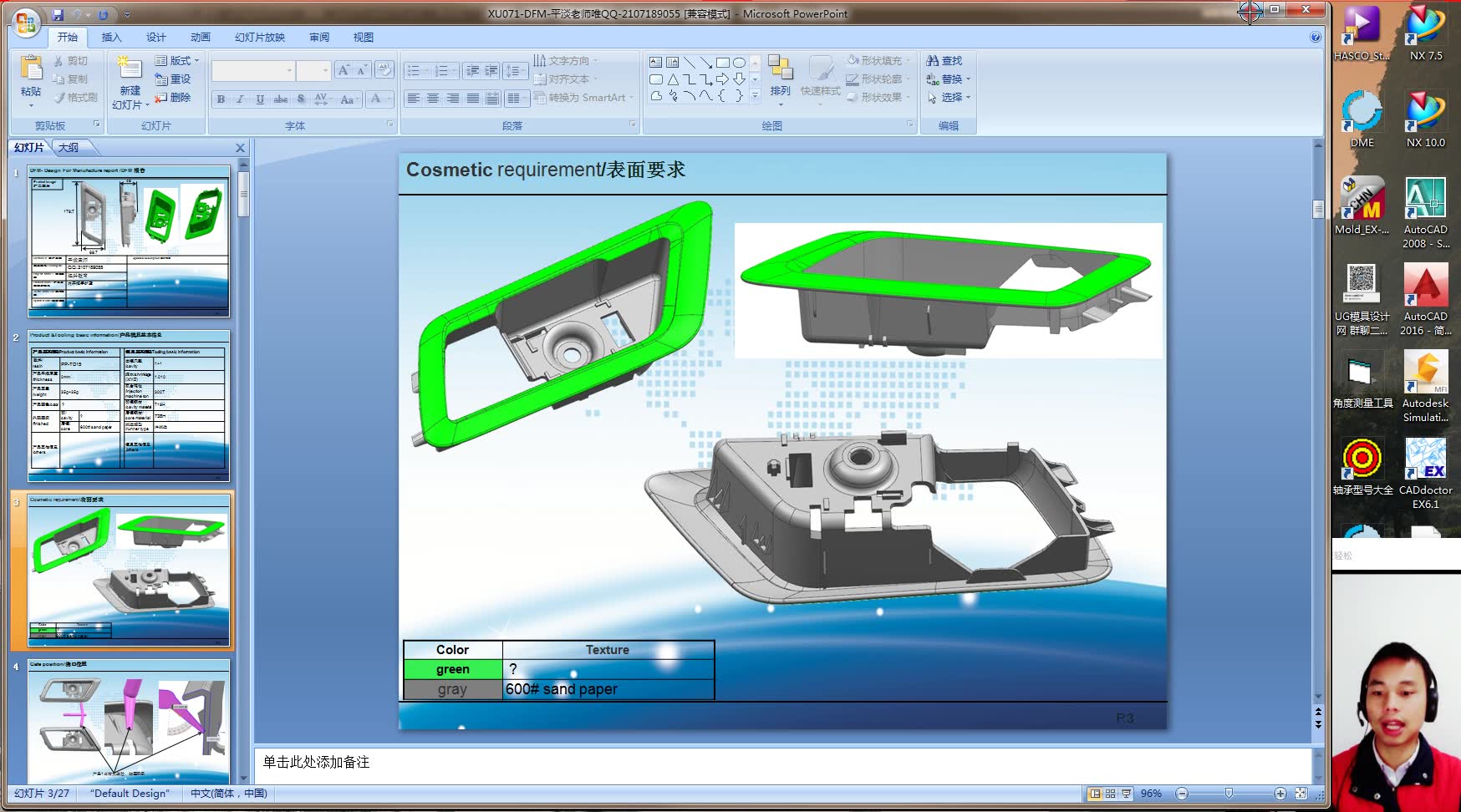Switch to the 动画 ribbon tab
The image size is (1461, 812).
201,38
